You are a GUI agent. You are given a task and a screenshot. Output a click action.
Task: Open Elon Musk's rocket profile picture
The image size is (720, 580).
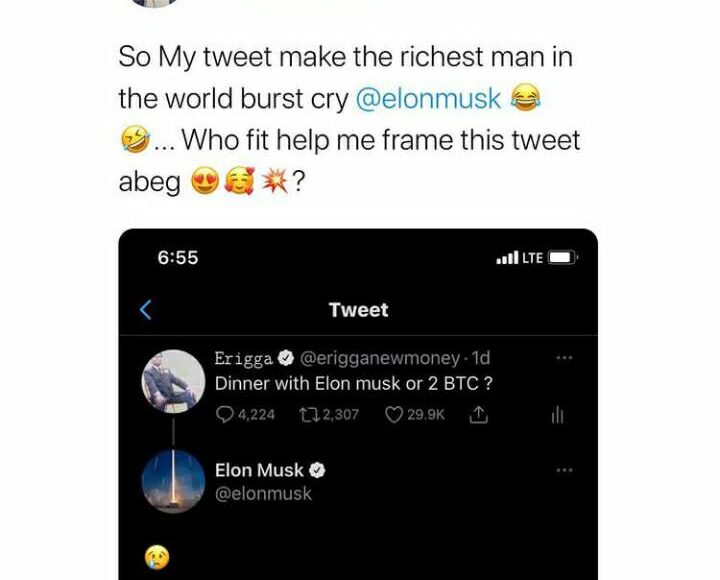[x=174, y=481]
